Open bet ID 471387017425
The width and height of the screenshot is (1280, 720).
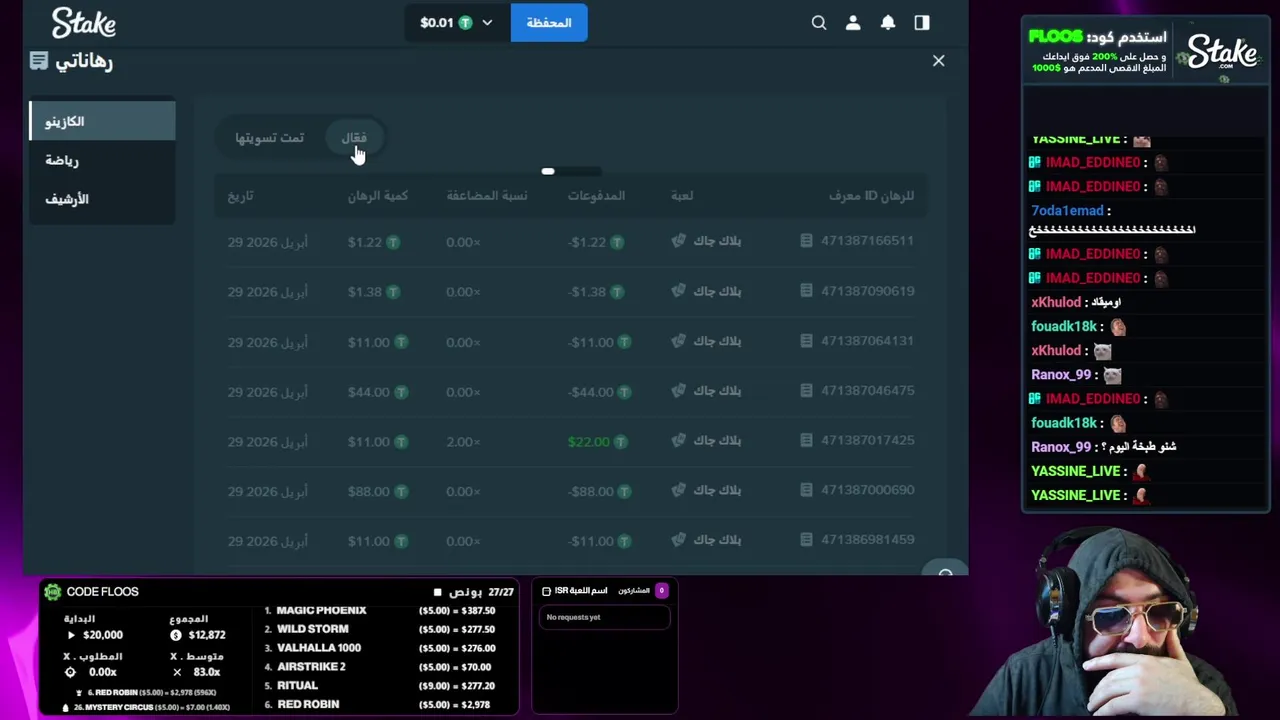(867, 440)
